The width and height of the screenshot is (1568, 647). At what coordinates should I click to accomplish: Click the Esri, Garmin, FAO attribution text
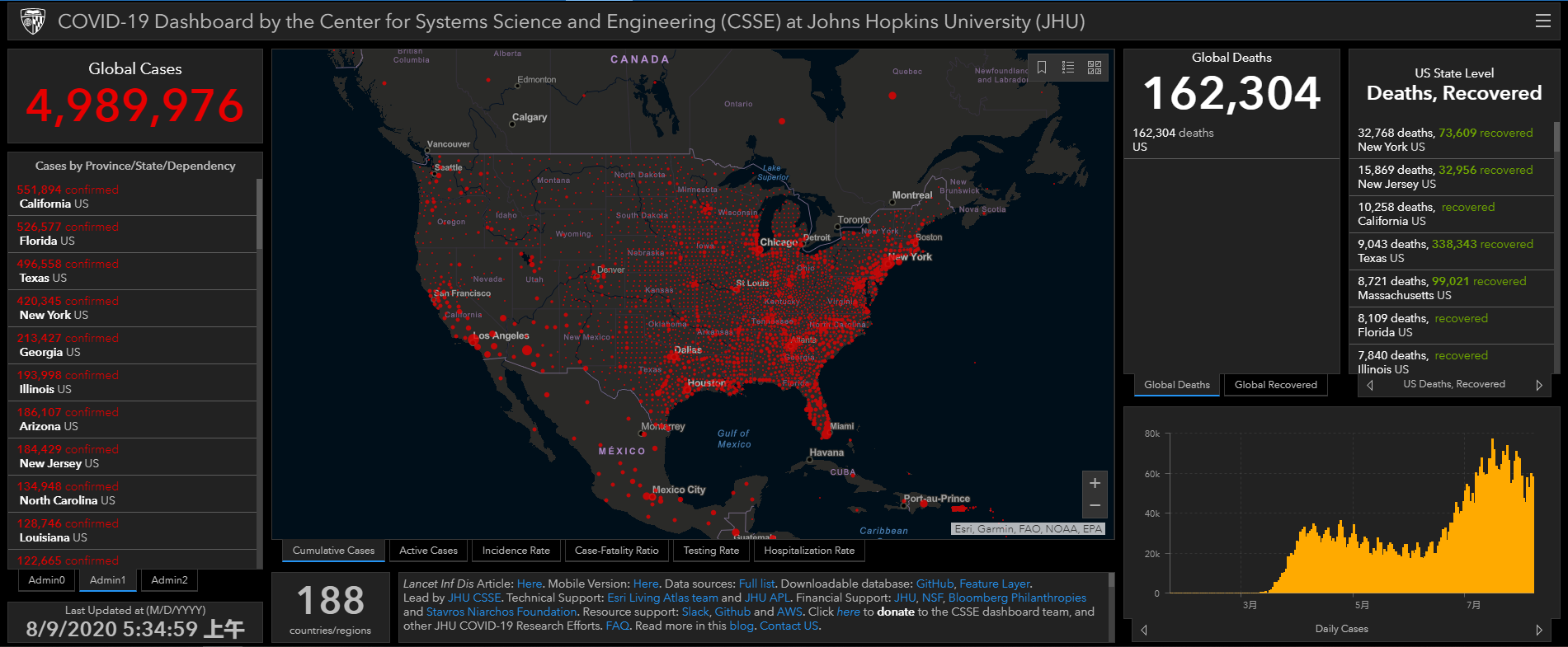(1028, 529)
